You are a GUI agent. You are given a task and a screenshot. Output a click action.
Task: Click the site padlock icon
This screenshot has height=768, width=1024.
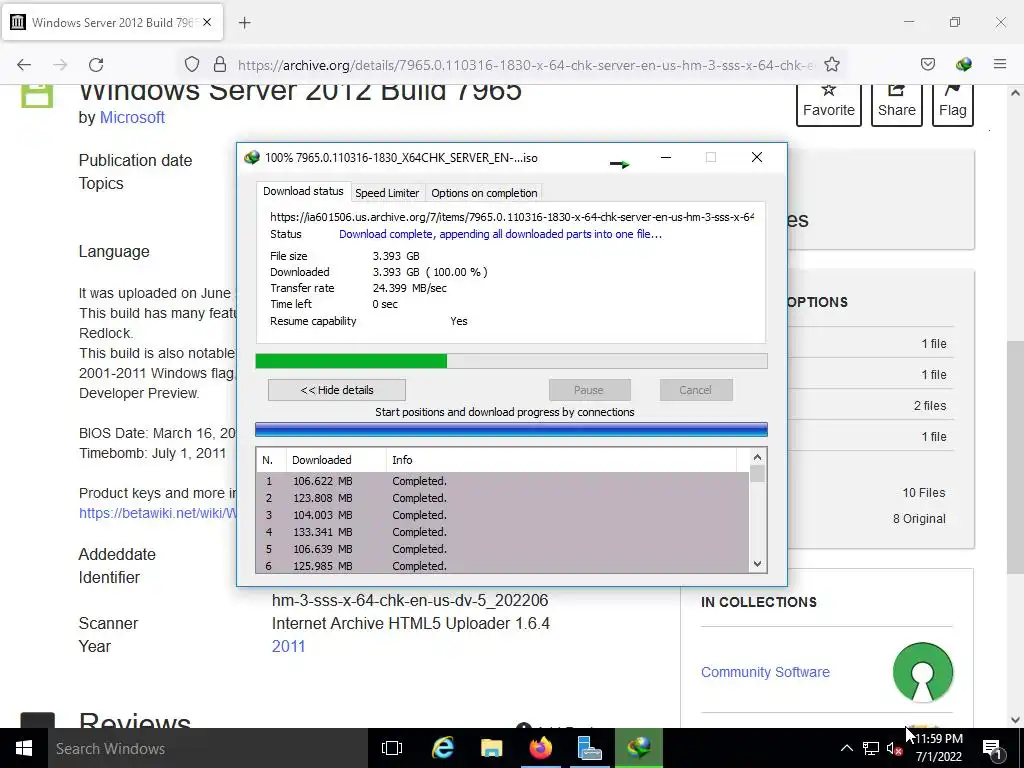click(x=220, y=65)
